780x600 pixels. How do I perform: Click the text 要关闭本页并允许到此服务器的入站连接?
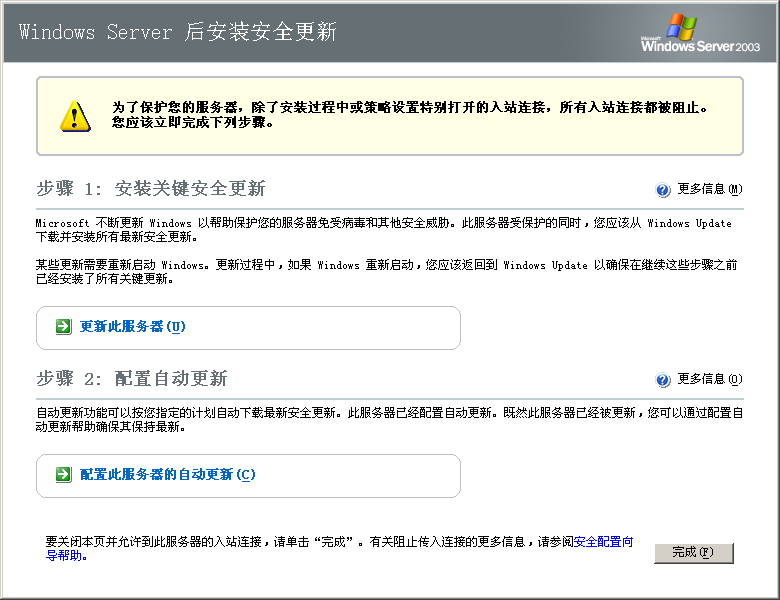tap(154, 542)
